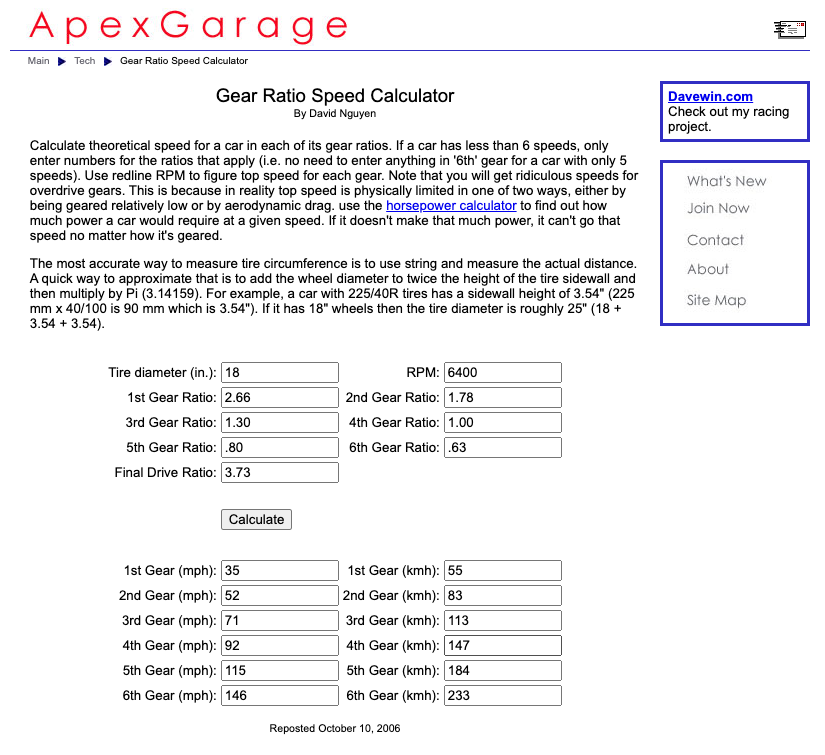825x755 pixels.
Task: Click the 6th Gear mph result field
Action: (x=280, y=696)
